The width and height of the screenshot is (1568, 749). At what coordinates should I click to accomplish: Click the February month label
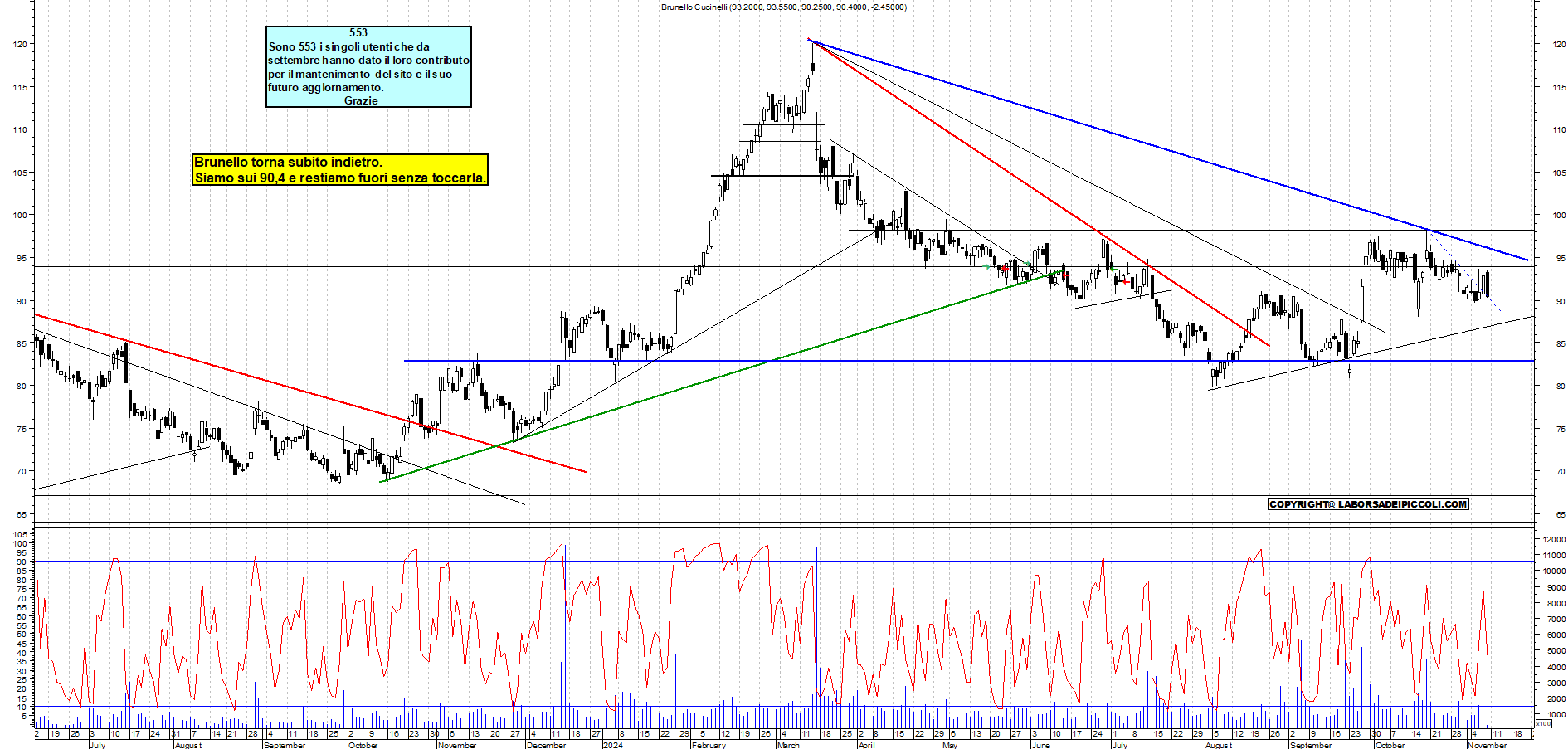tap(709, 745)
